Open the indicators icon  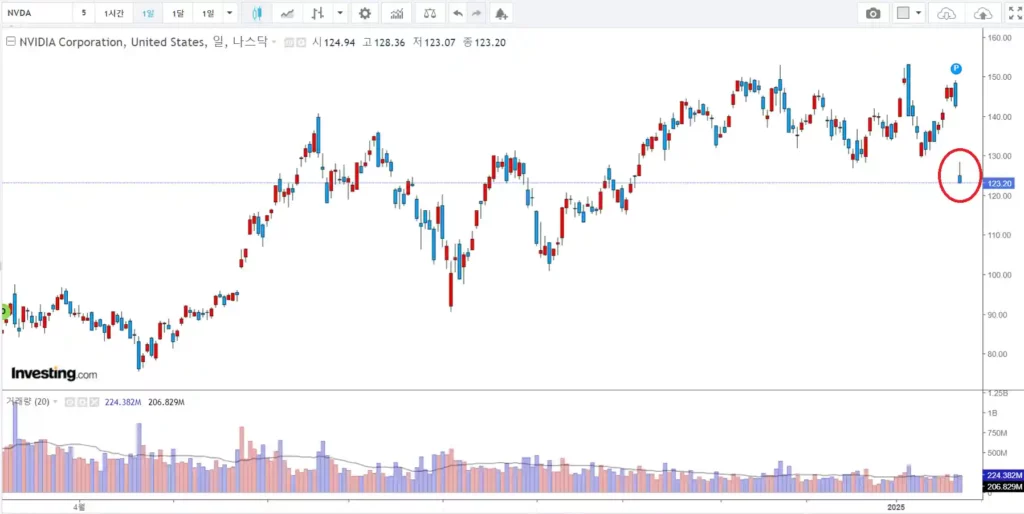point(396,13)
